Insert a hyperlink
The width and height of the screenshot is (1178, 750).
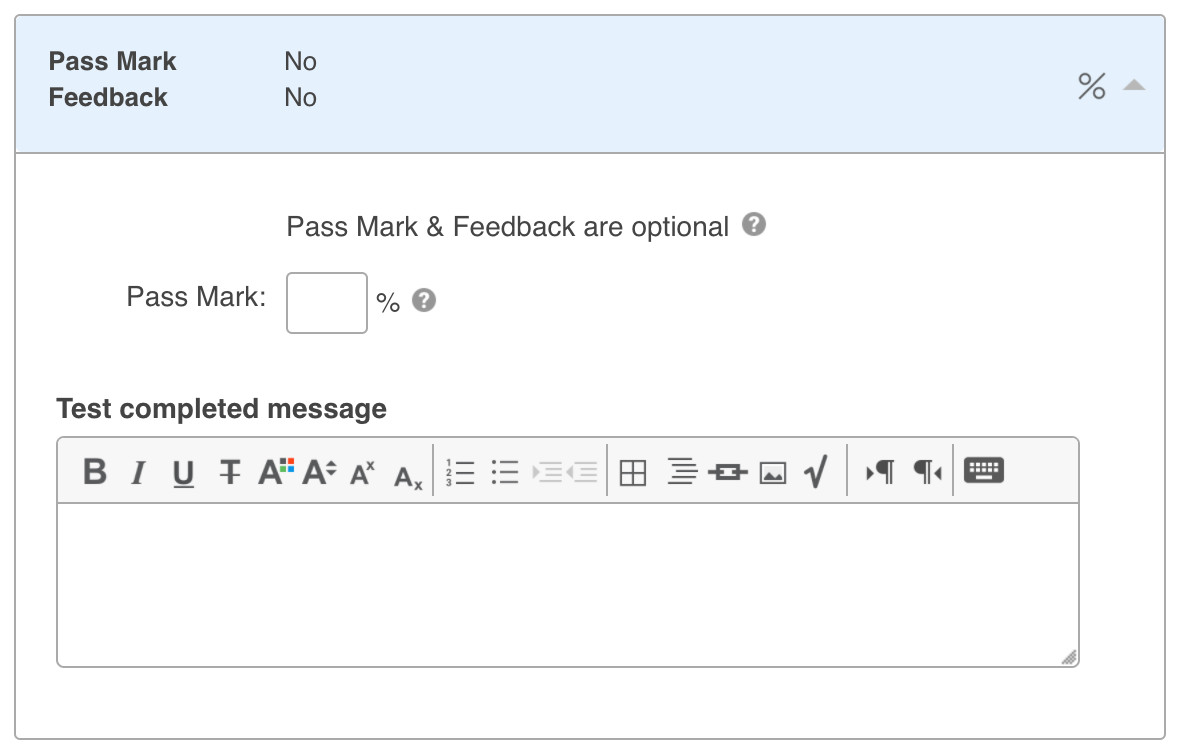[x=727, y=472]
